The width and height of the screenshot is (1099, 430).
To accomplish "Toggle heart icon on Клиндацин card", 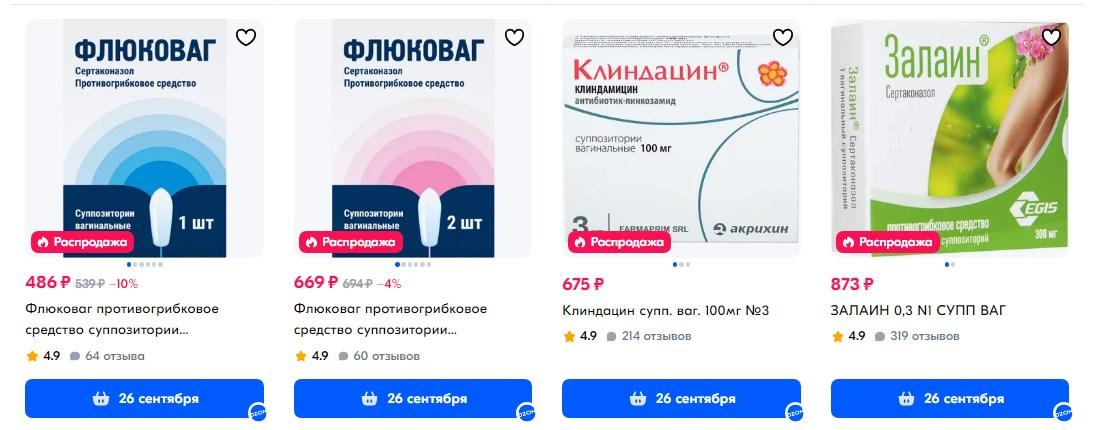I will (783, 37).
